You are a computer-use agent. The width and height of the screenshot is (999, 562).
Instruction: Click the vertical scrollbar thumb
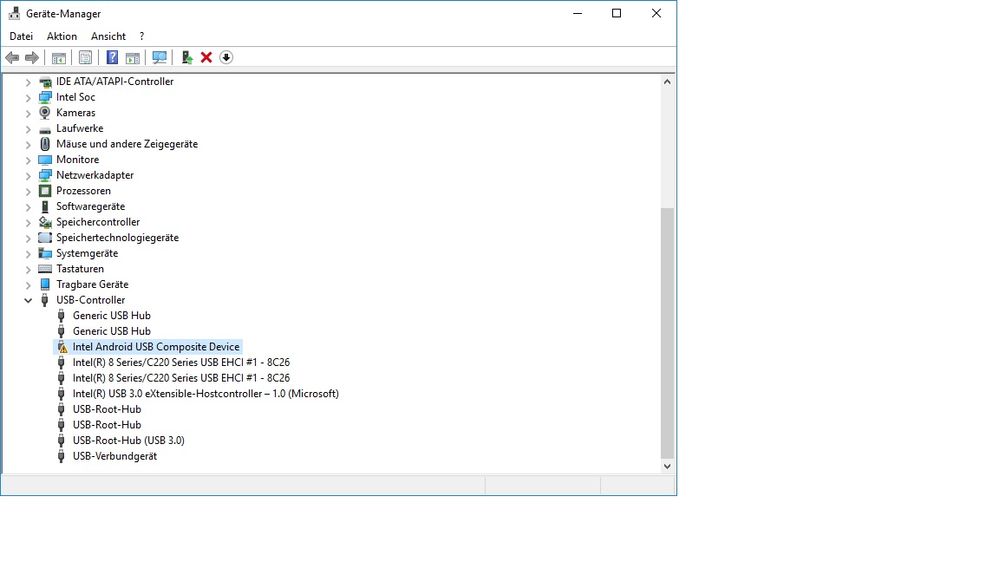(x=667, y=330)
